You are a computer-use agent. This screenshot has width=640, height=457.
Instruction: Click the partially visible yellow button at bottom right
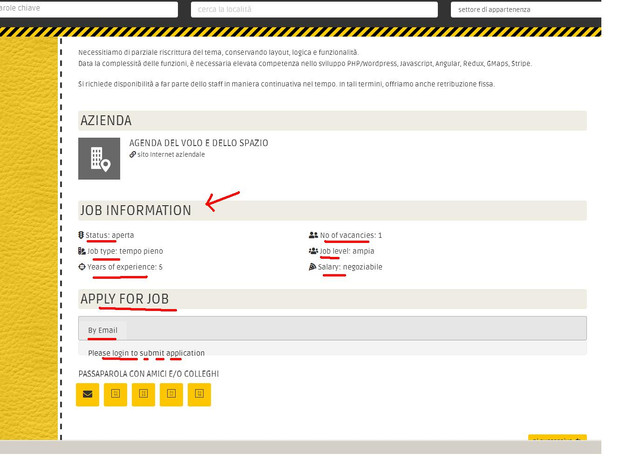pos(557,438)
